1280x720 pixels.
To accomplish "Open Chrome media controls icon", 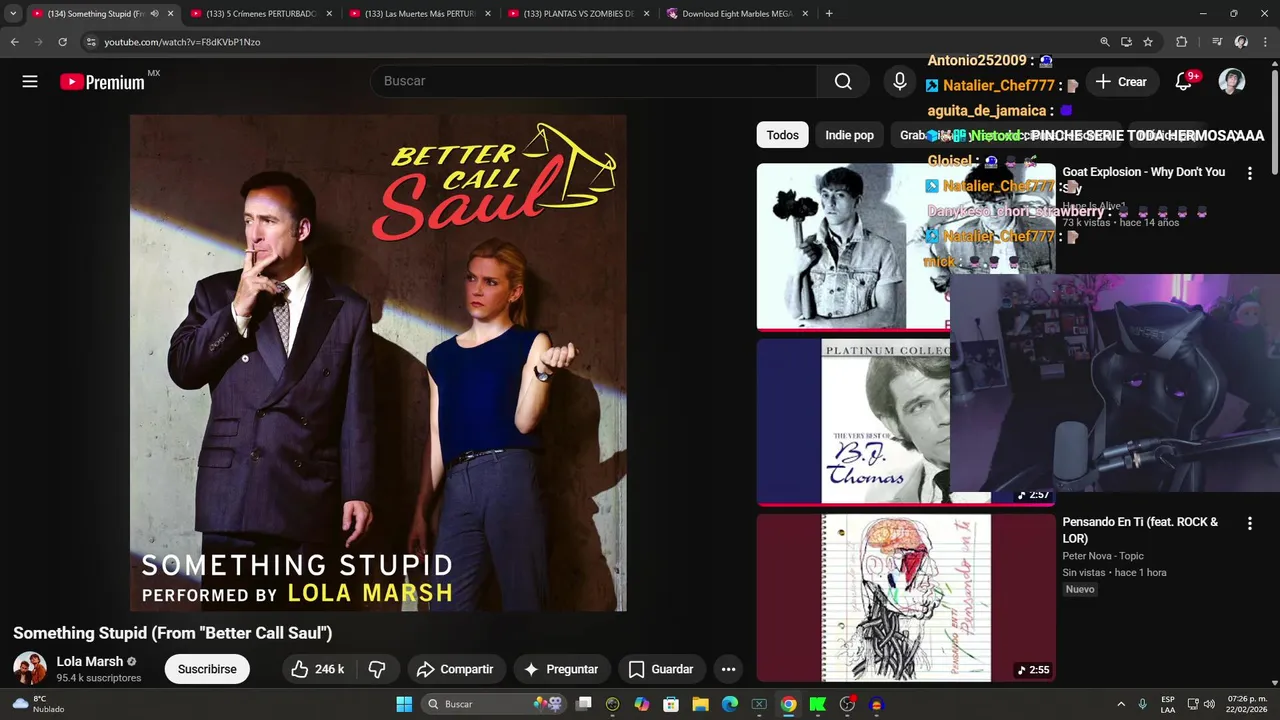I will [1216, 42].
